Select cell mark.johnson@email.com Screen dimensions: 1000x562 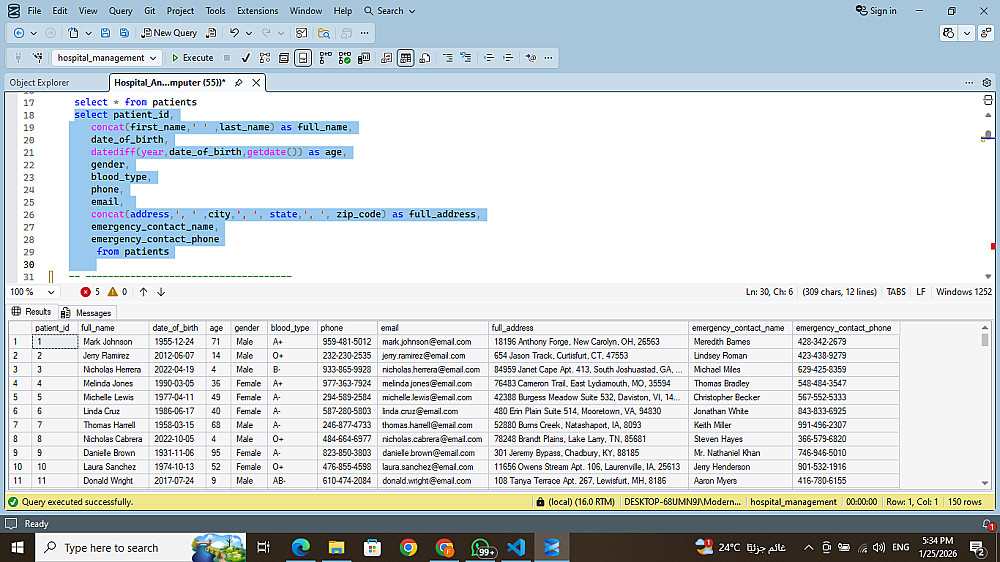[432, 342]
